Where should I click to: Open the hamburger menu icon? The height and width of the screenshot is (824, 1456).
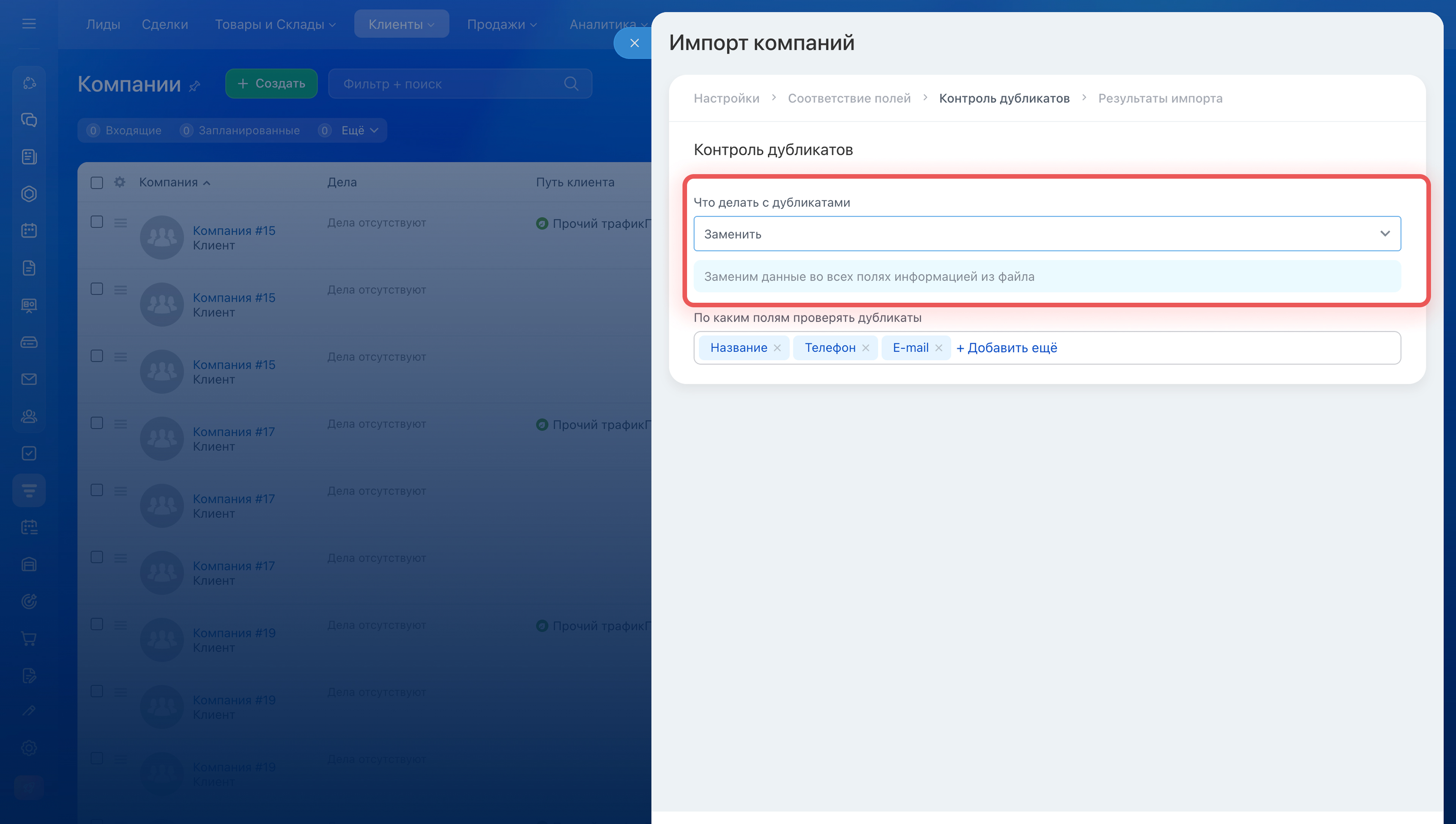[x=29, y=24]
